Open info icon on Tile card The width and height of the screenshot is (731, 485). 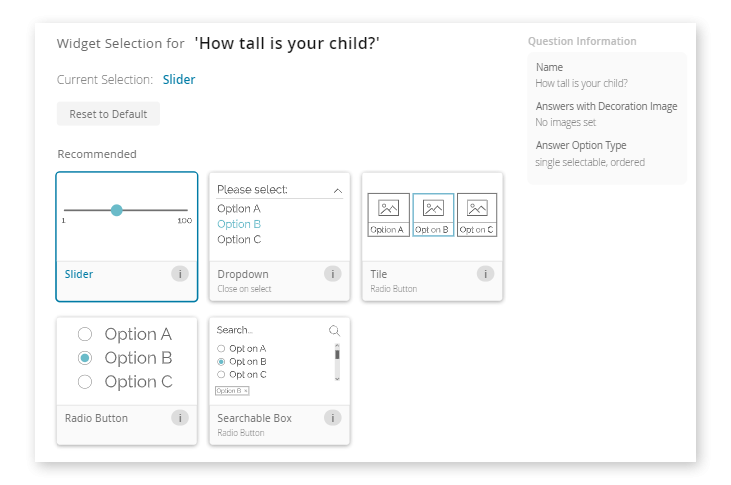point(486,274)
